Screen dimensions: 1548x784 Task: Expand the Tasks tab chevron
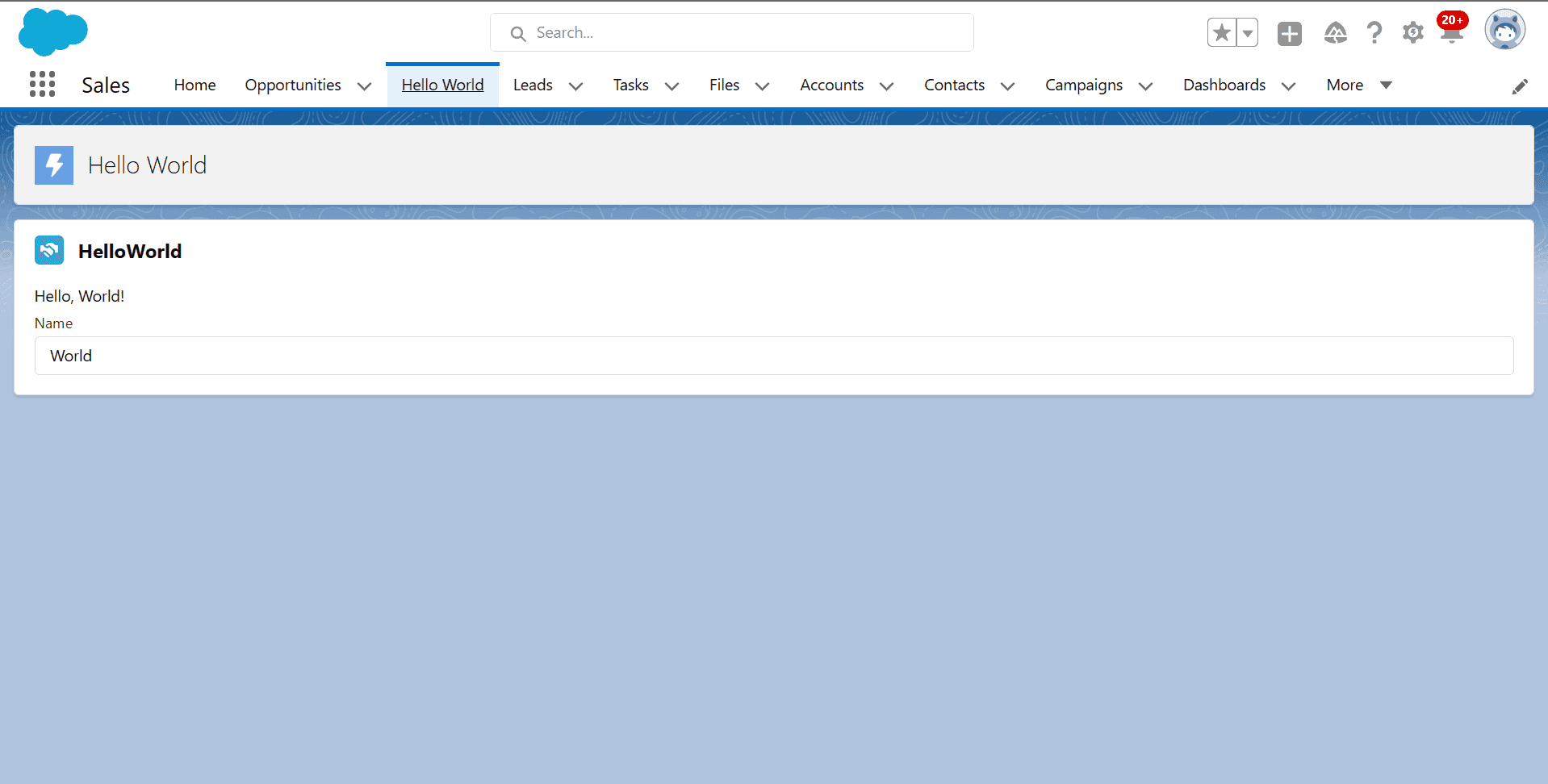click(671, 86)
